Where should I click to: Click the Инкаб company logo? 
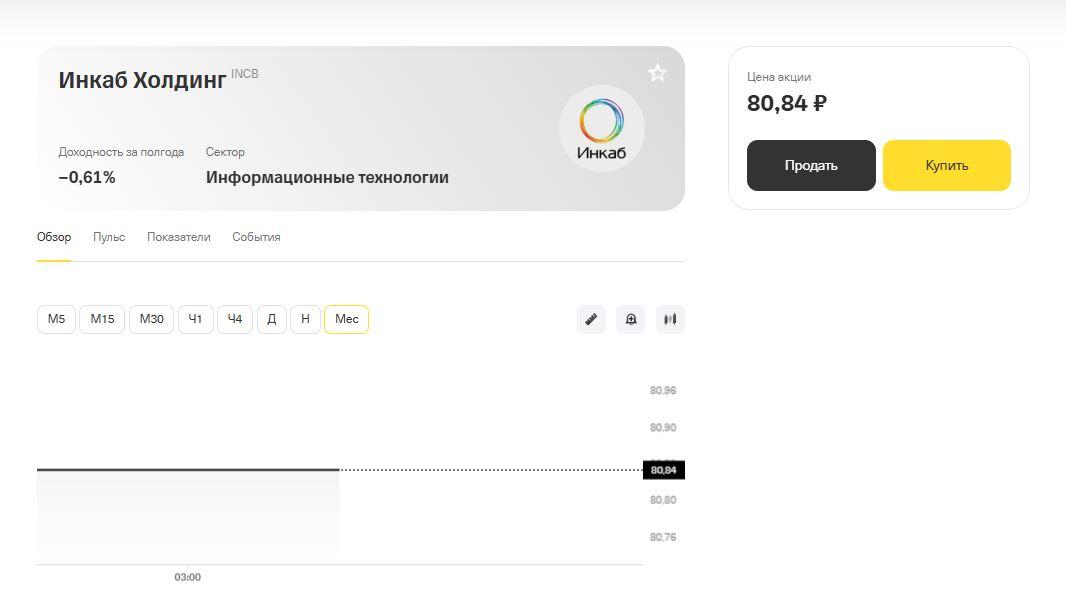tap(602, 128)
